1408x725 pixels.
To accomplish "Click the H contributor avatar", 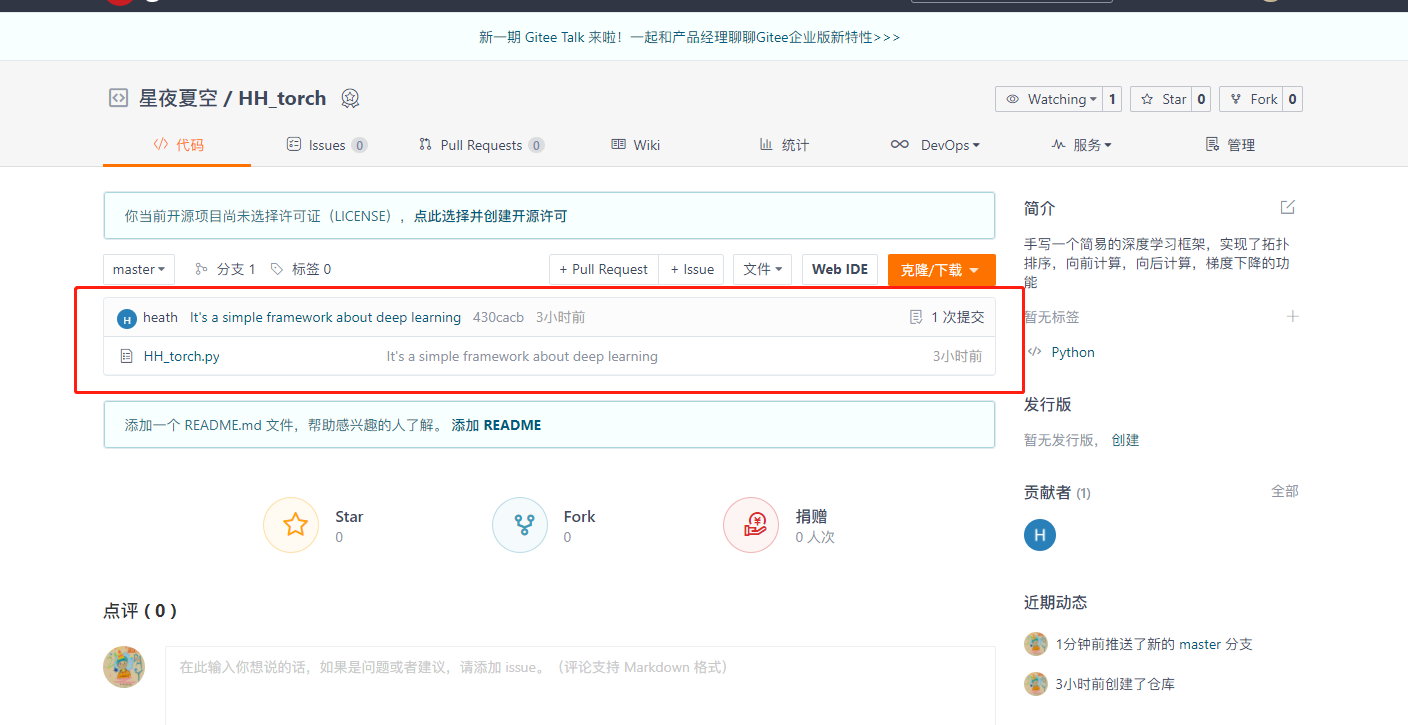I will [1040, 535].
